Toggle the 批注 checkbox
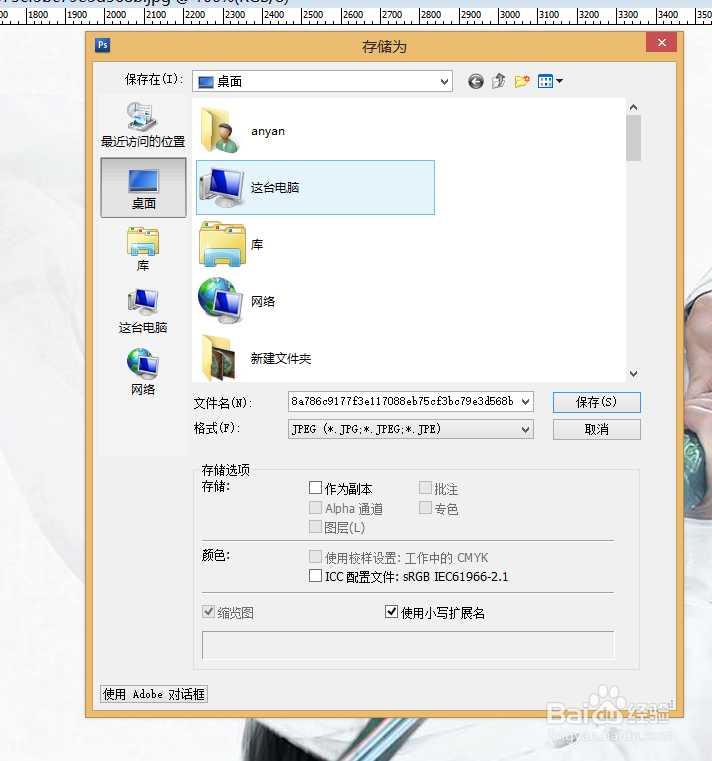The height and width of the screenshot is (761, 712). click(425, 487)
